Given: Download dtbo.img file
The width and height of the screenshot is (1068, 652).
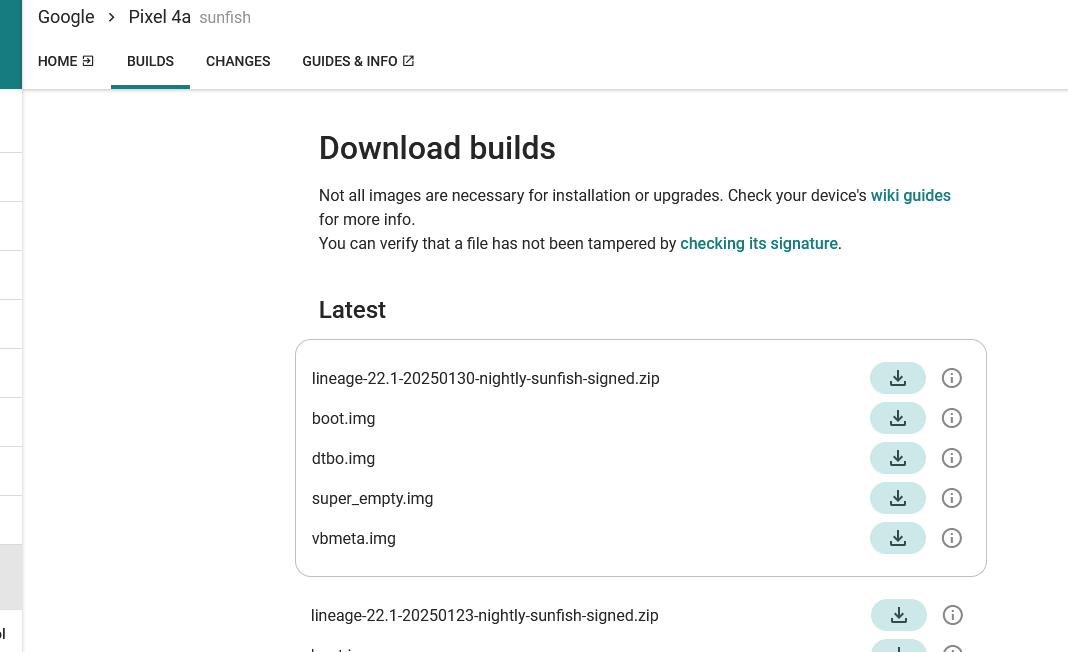Looking at the screenshot, I should click(897, 458).
